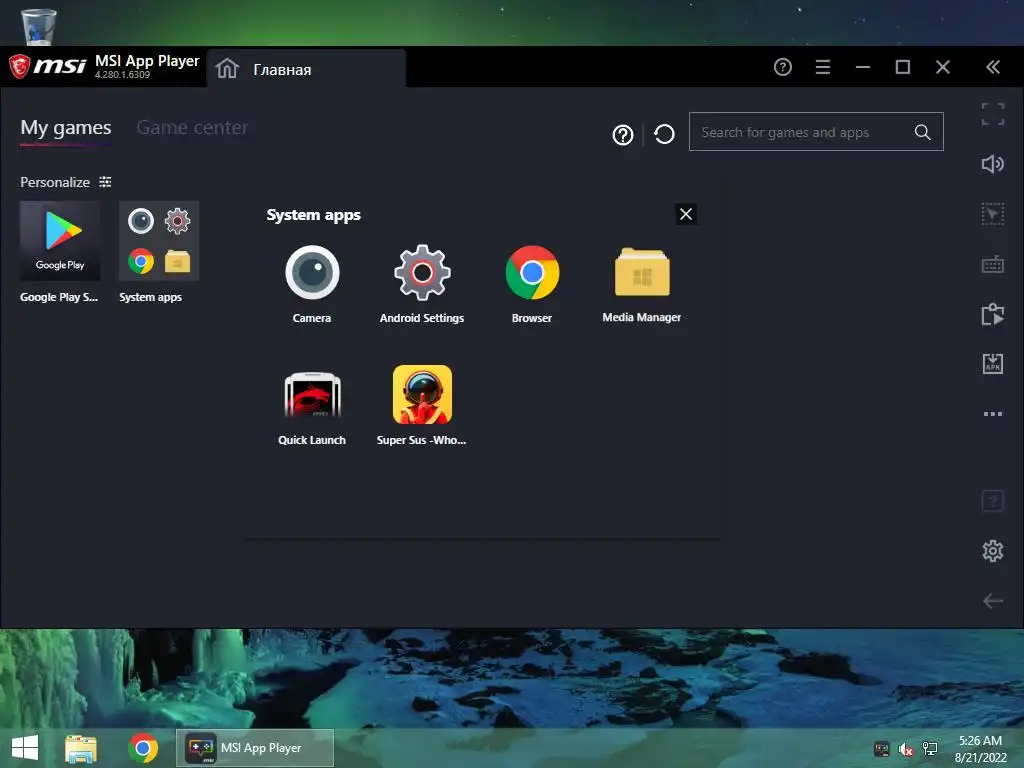Image resolution: width=1024 pixels, height=768 pixels.
Task: Open the hamburger menu
Action: 823,67
